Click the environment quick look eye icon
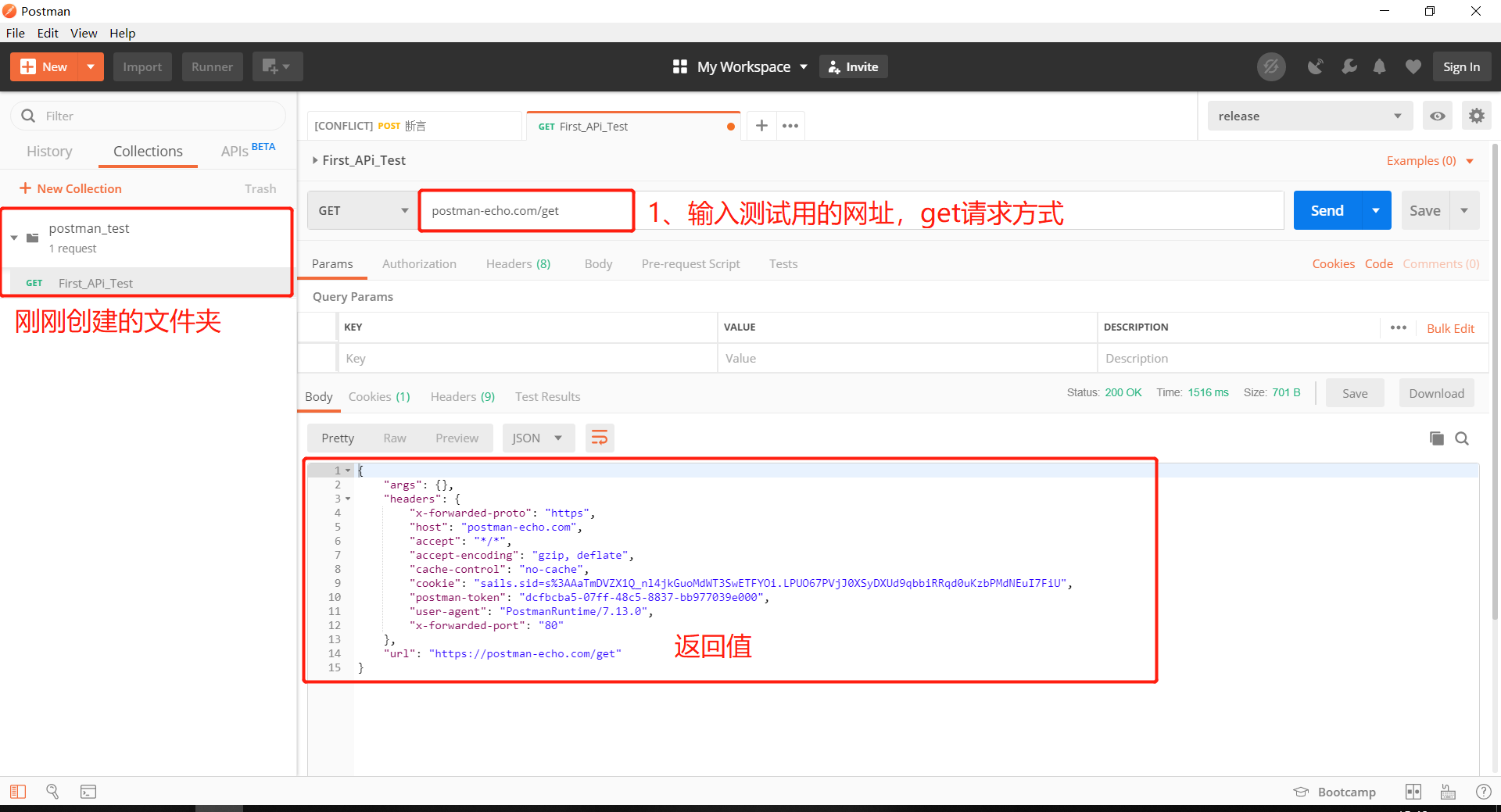 pos(1437,116)
